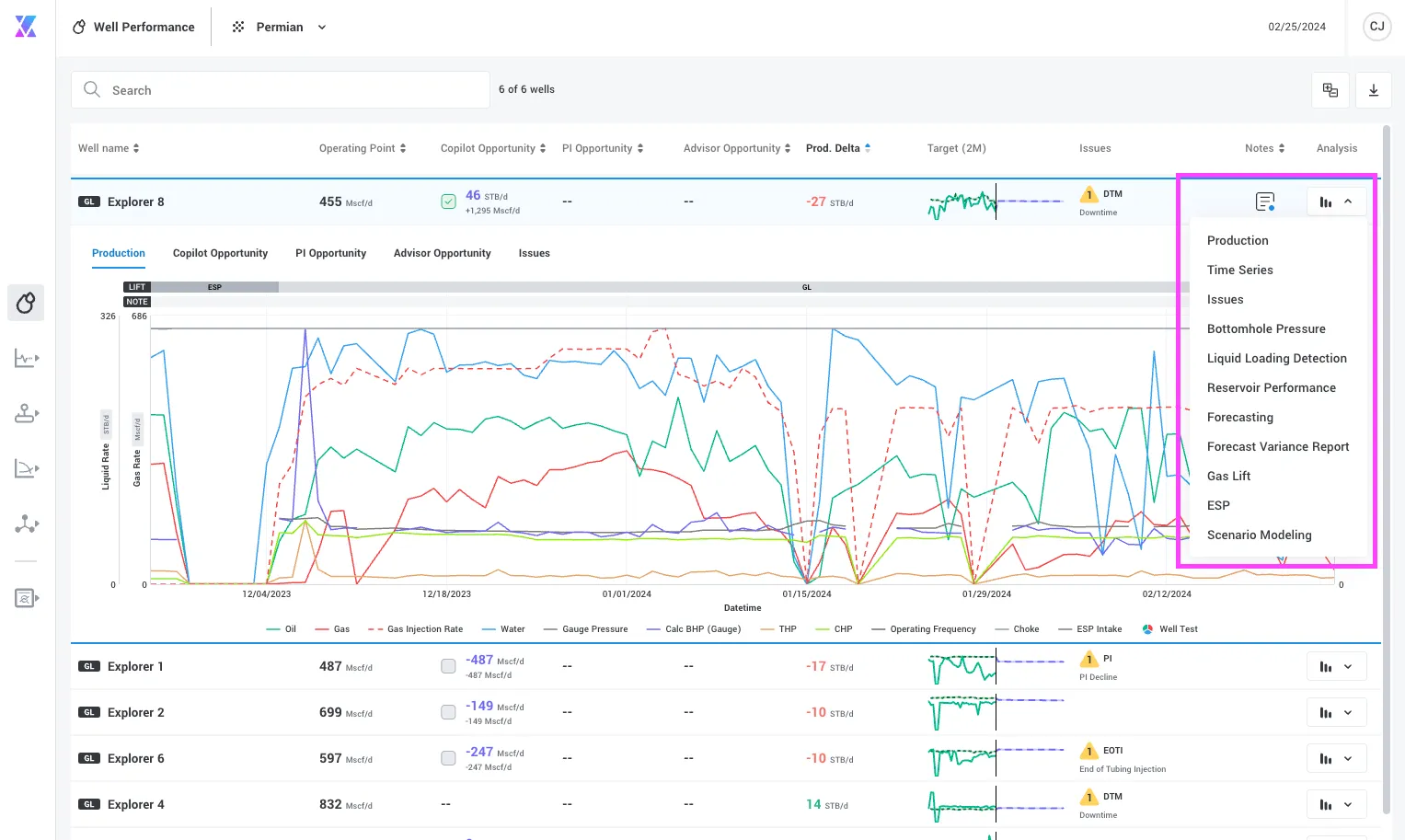Toggle the Oil series in chart legend
This screenshot has width=1405, height=840.
(x=281, y=629)
